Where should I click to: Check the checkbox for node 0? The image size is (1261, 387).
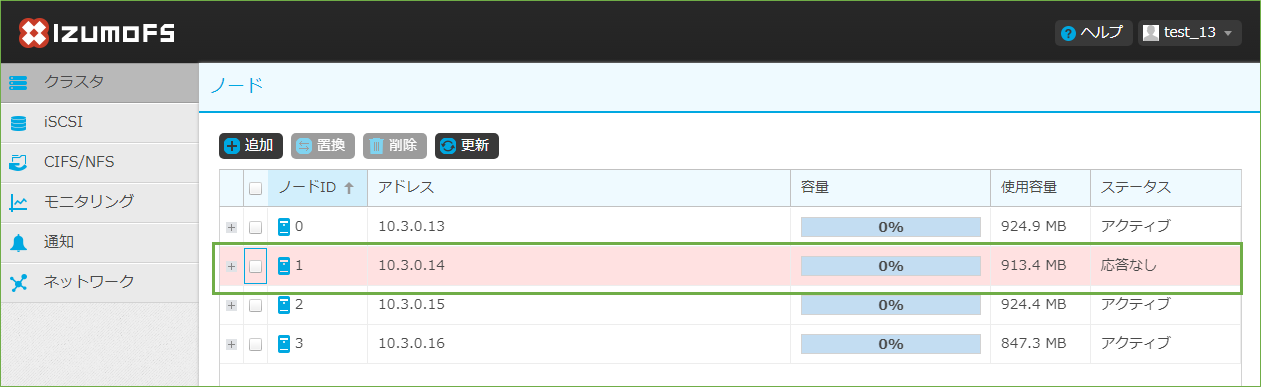[255, 227]
